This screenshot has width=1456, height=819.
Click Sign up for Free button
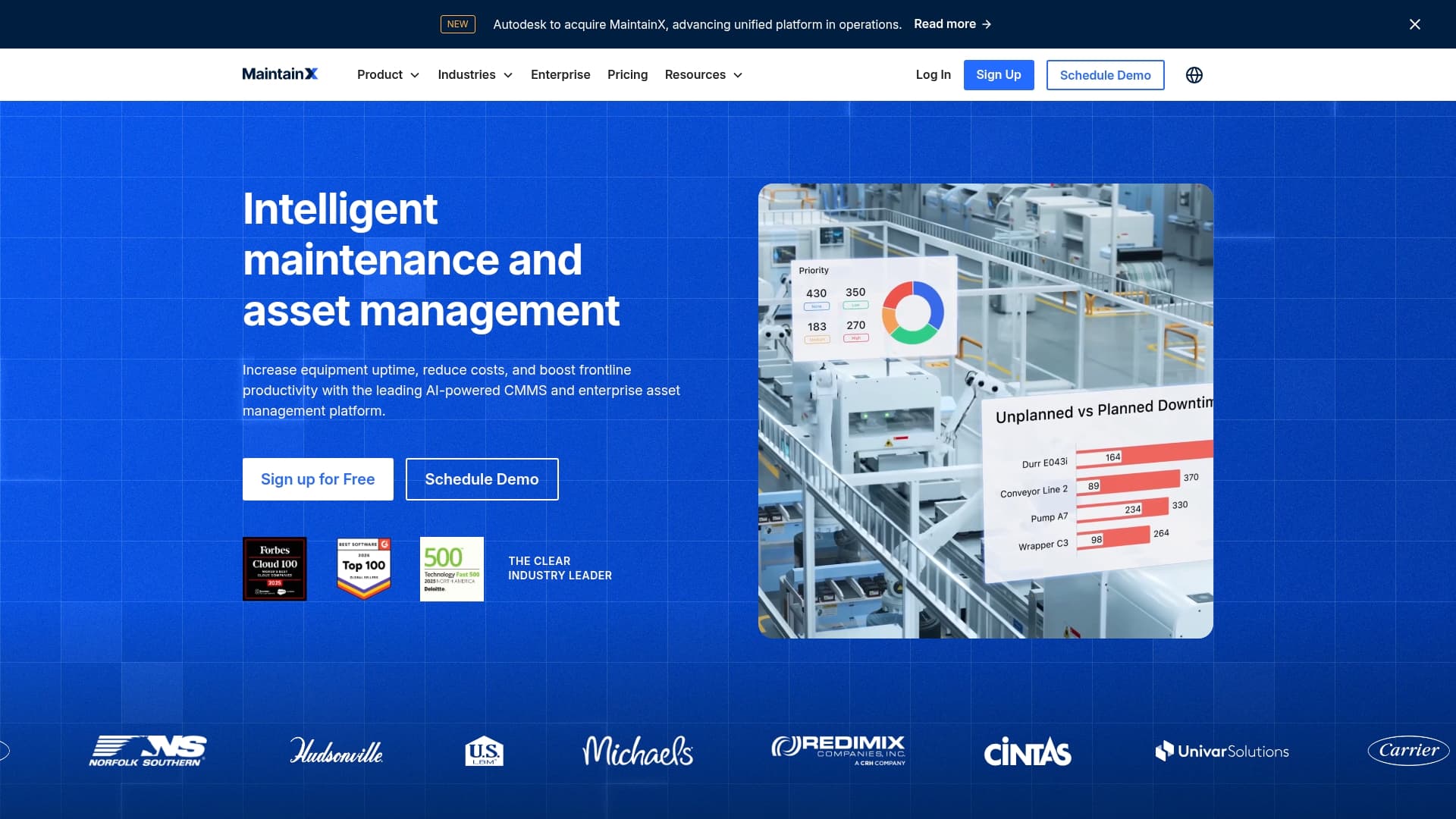pos(318,479)
